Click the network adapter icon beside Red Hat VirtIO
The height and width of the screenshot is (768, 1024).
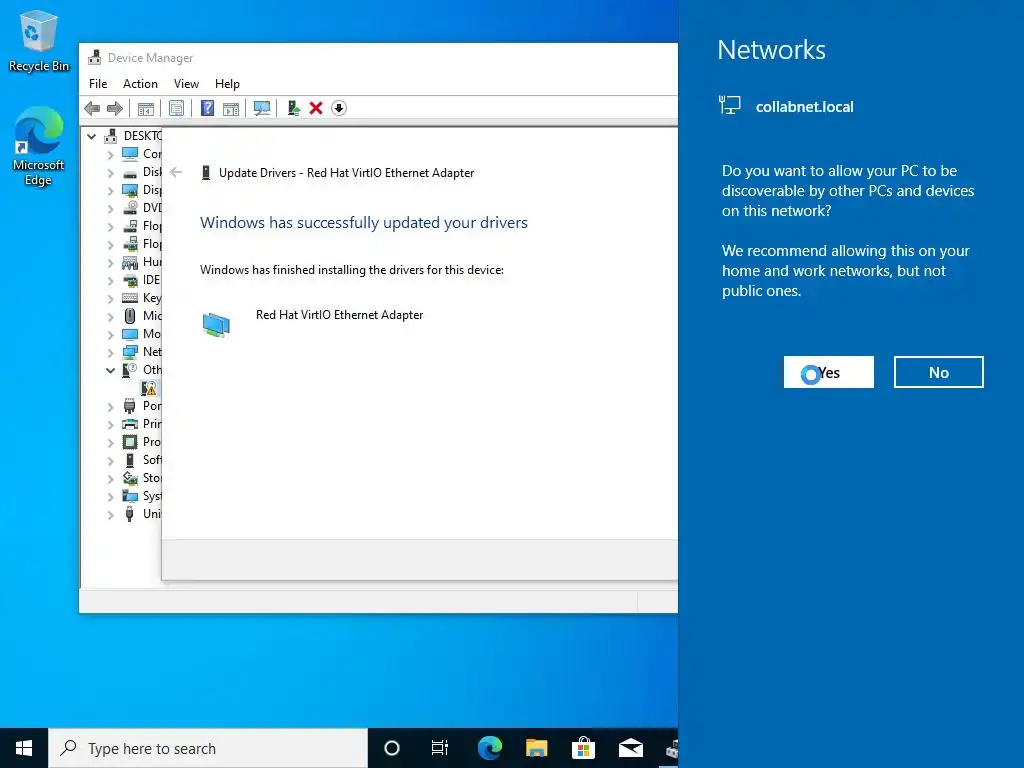(x=216, y=325)
